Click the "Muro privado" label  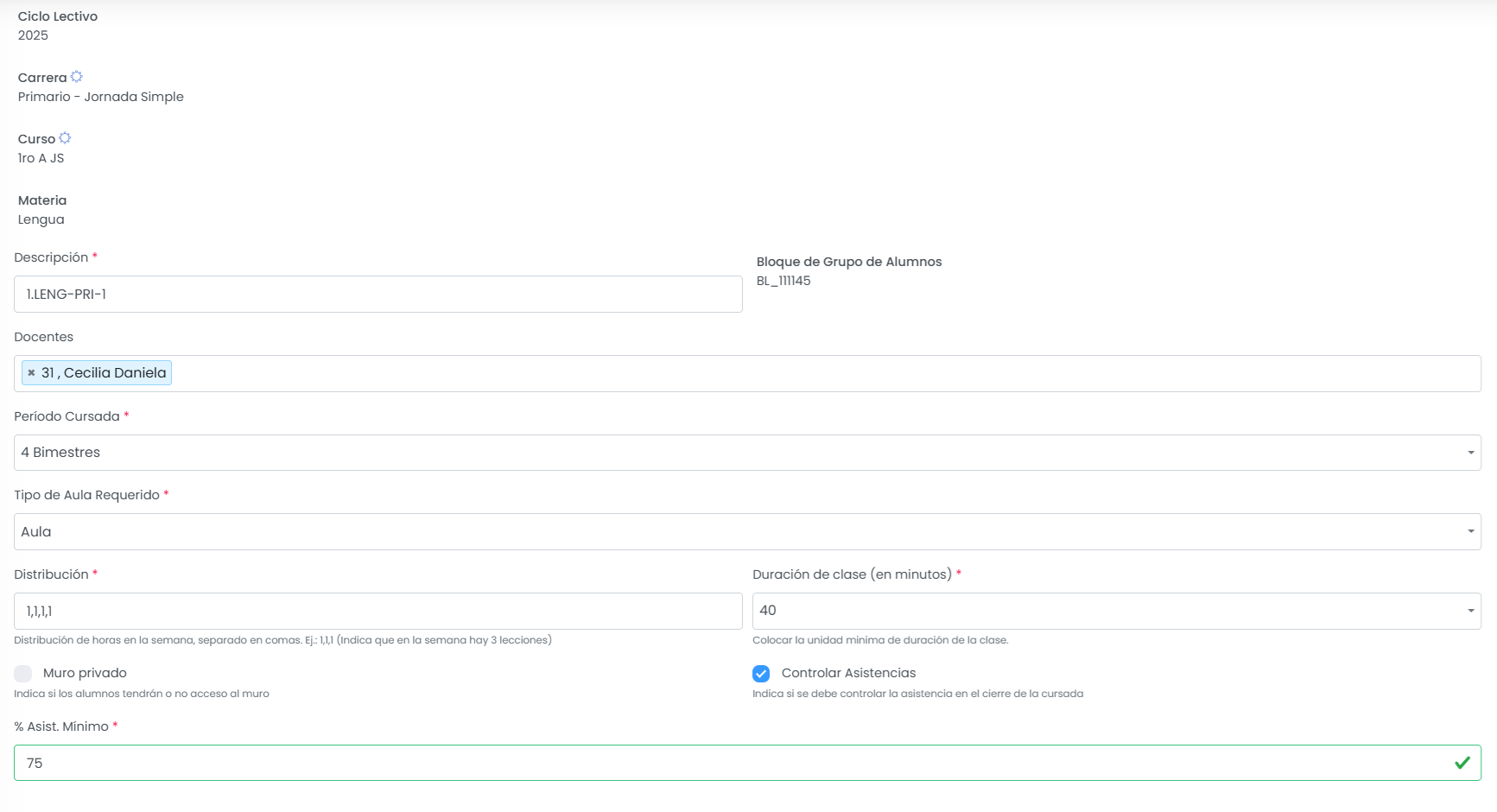pyautogui.click(x=85, y=673)
